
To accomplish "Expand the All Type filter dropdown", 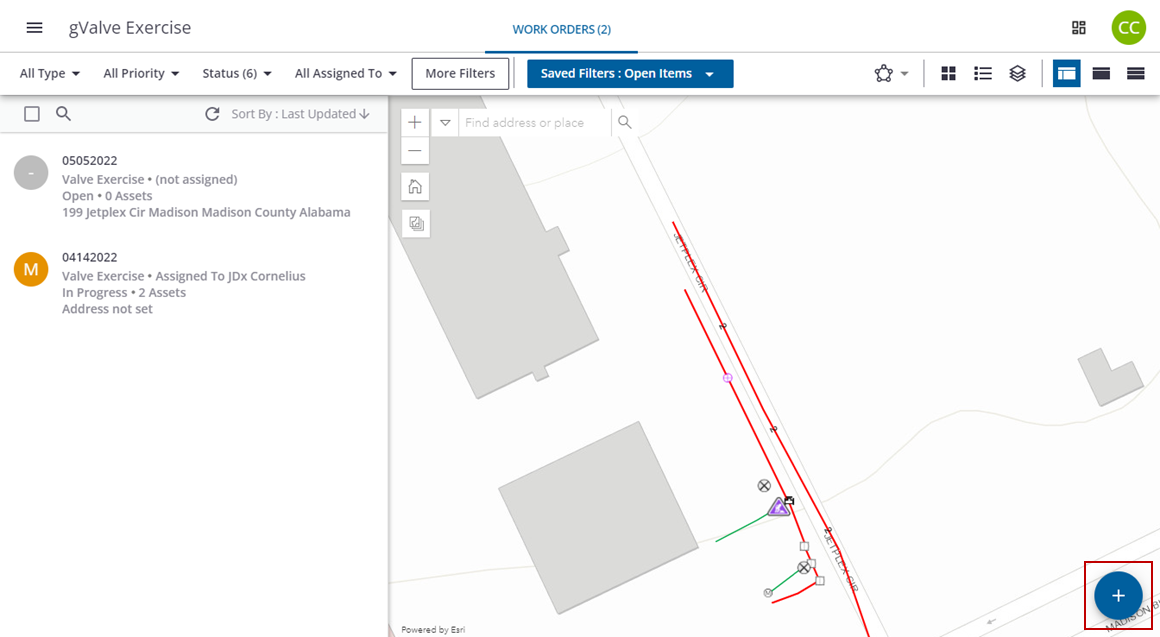I will pos(50,74).
